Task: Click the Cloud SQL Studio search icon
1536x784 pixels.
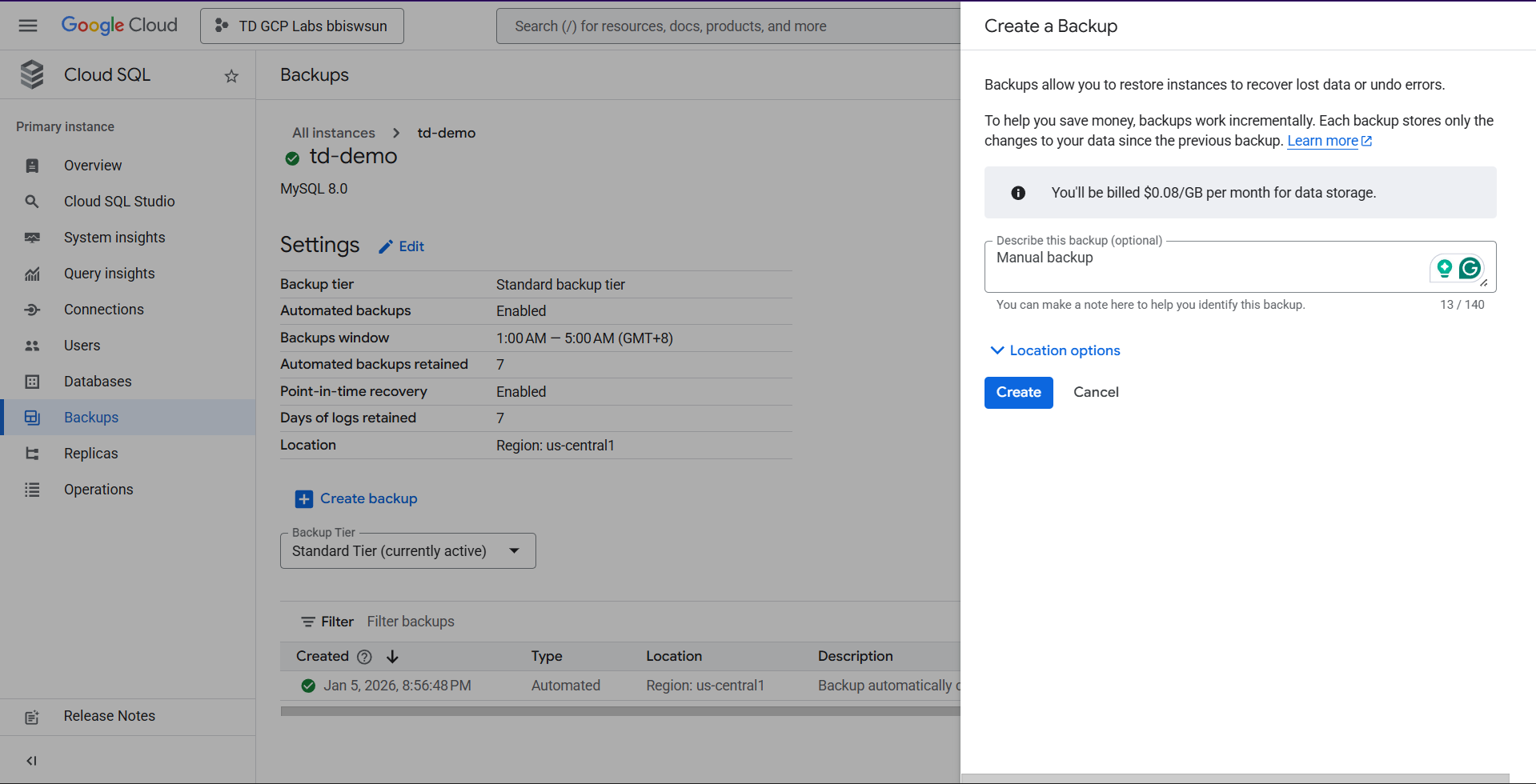Action: click(x=32, y=202)
